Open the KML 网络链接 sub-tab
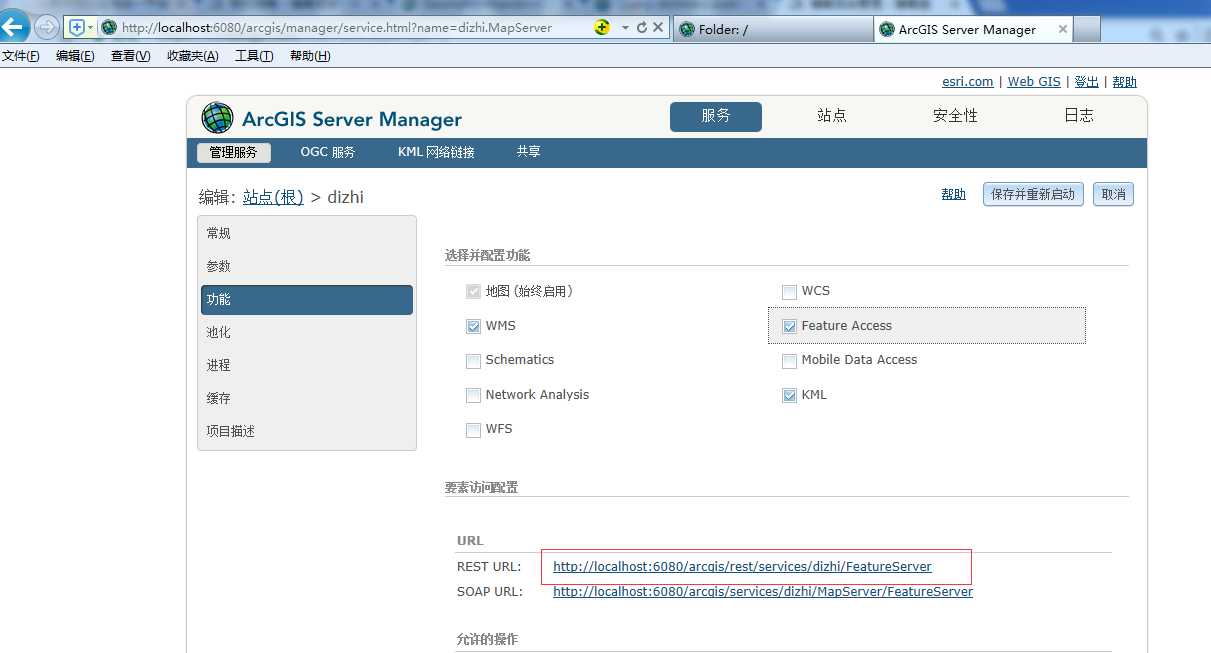The height and width of the screenshot is (653, 1211). click(436, 153)
